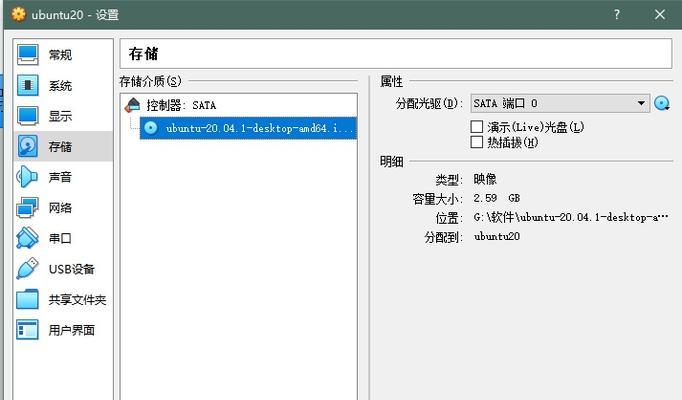The height and width of the screenshot is (400, 682).
Task: Click the 存储介质(S) label
Action: click(150, 81)
